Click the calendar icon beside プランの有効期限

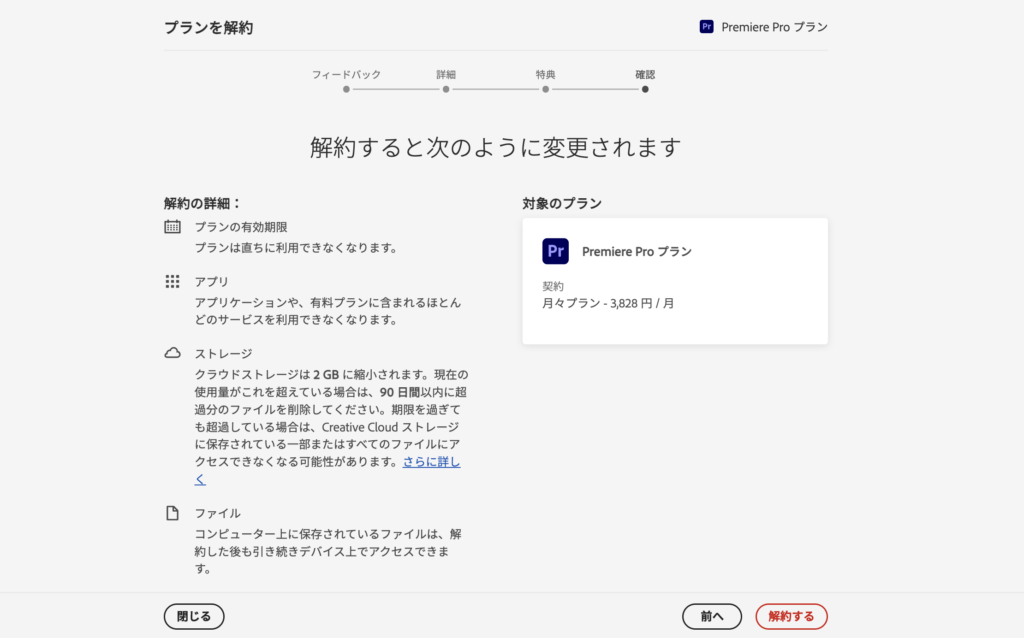coord(172,227)
